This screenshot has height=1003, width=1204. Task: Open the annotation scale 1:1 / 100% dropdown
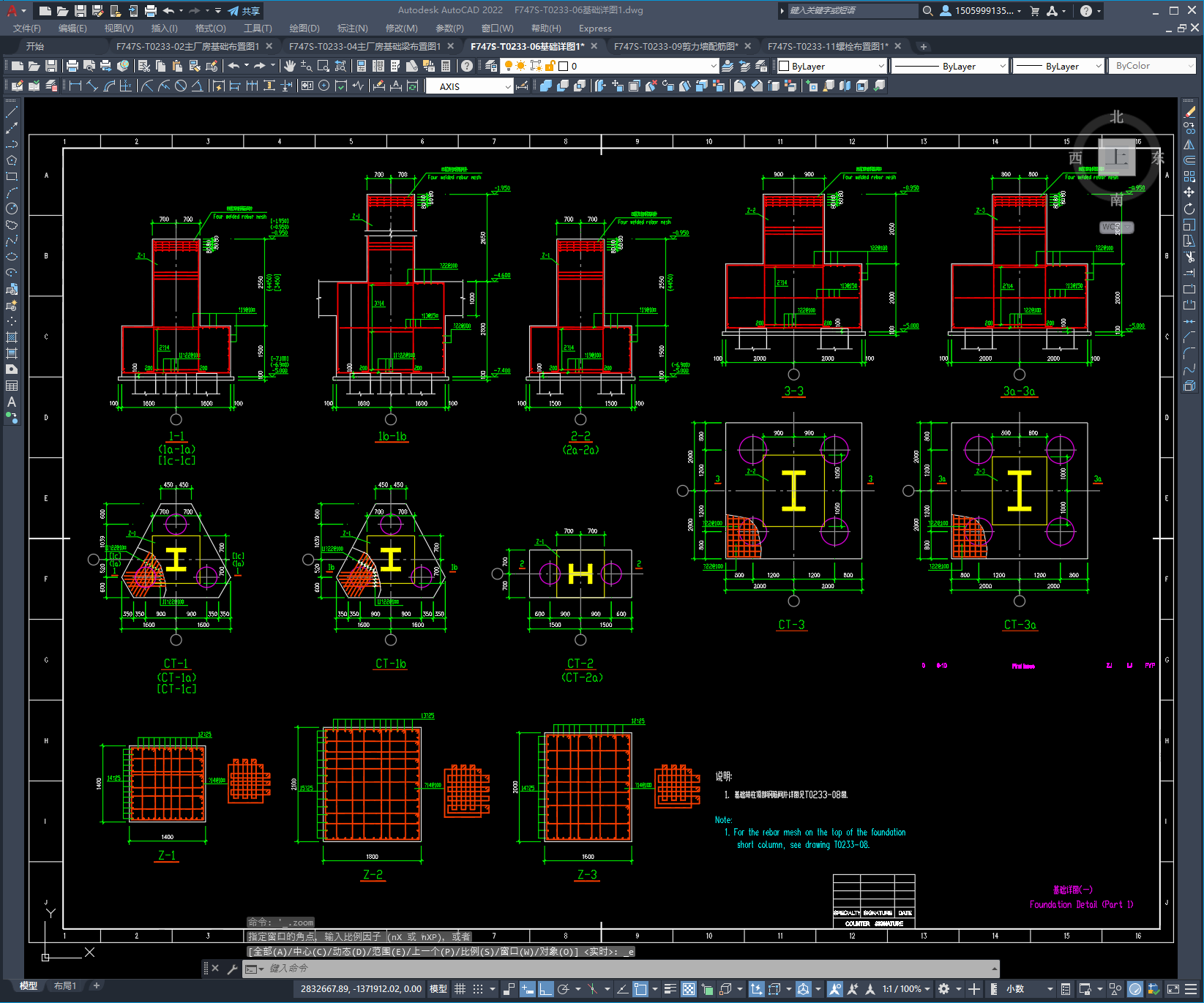906,989
